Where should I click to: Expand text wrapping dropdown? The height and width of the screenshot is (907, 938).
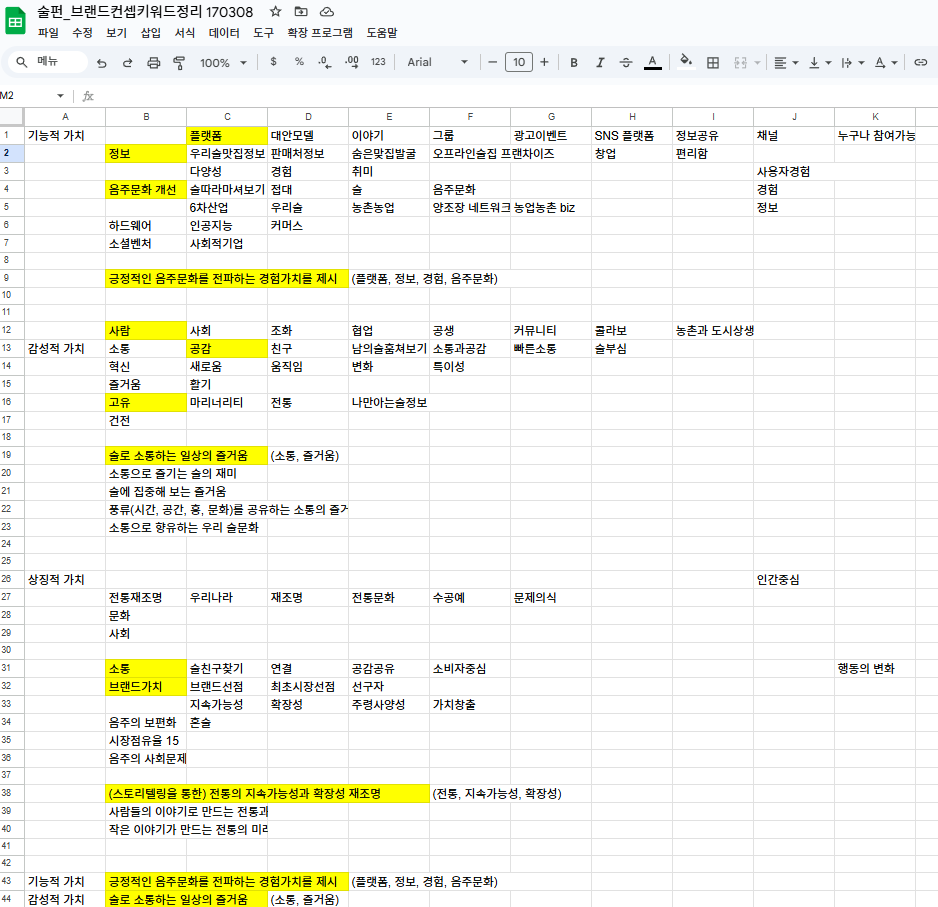pyautogui.click(x=861, y=62)
